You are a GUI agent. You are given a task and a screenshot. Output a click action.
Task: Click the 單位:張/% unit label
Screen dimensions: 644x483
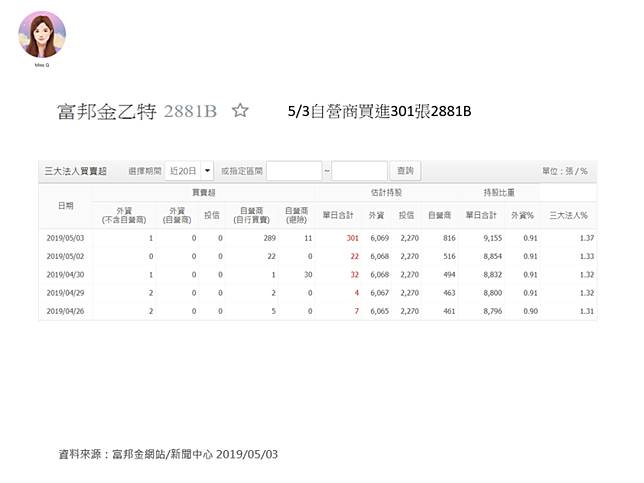(565, 171)
